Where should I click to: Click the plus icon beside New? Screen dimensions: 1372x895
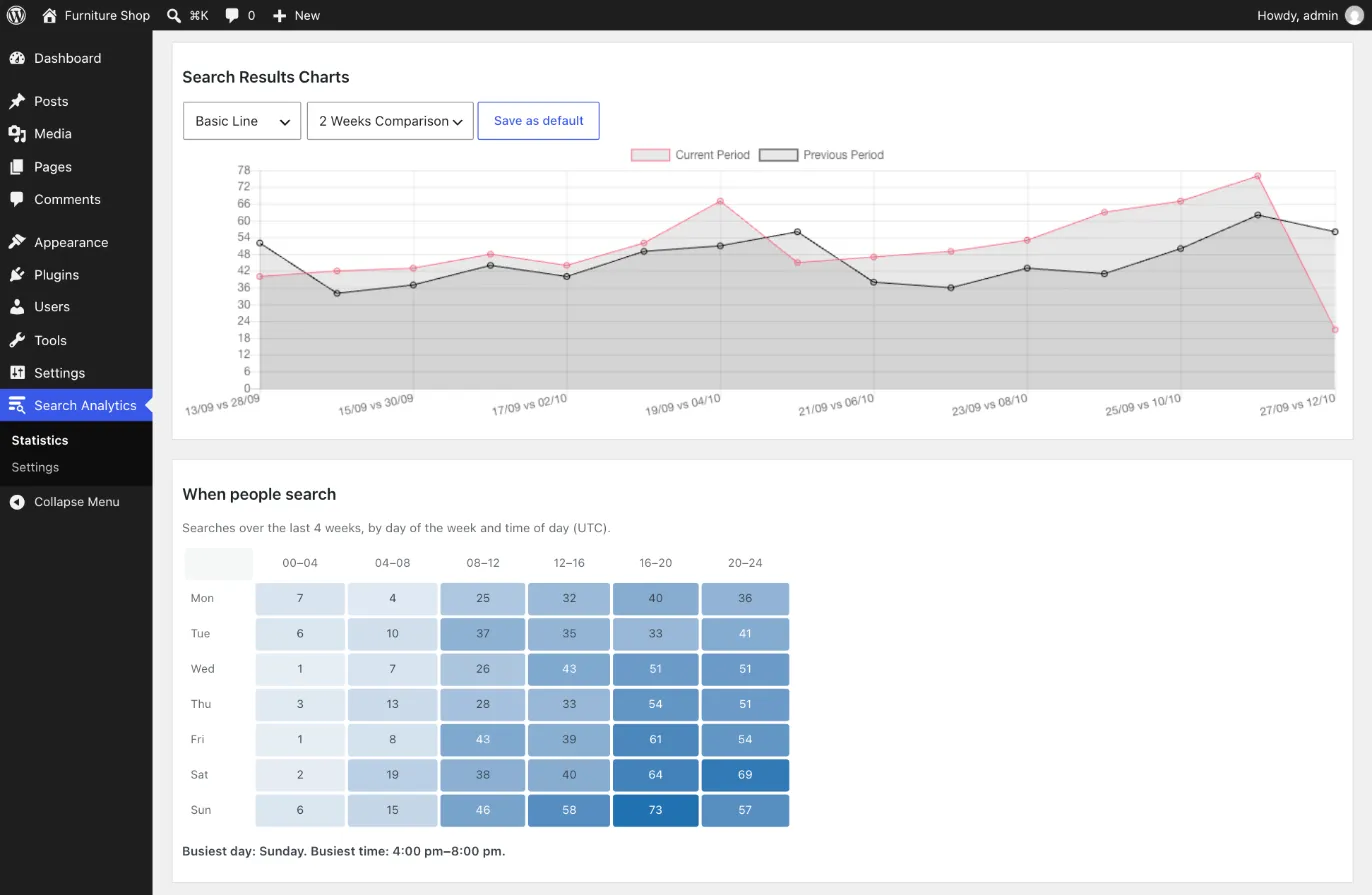click(279, 16)
